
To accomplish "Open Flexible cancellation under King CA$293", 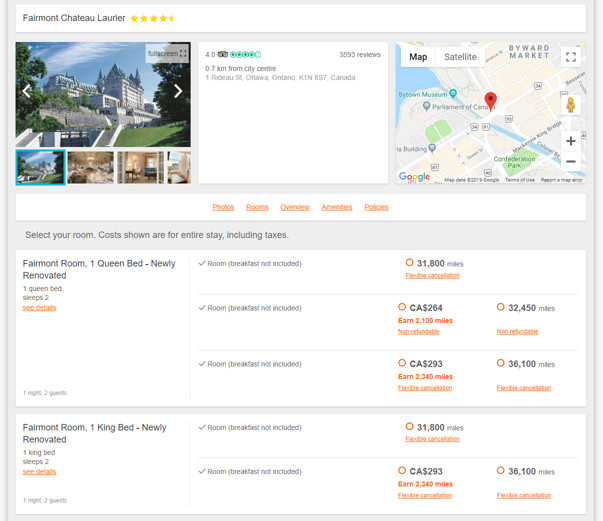I will tap(425, 495).
